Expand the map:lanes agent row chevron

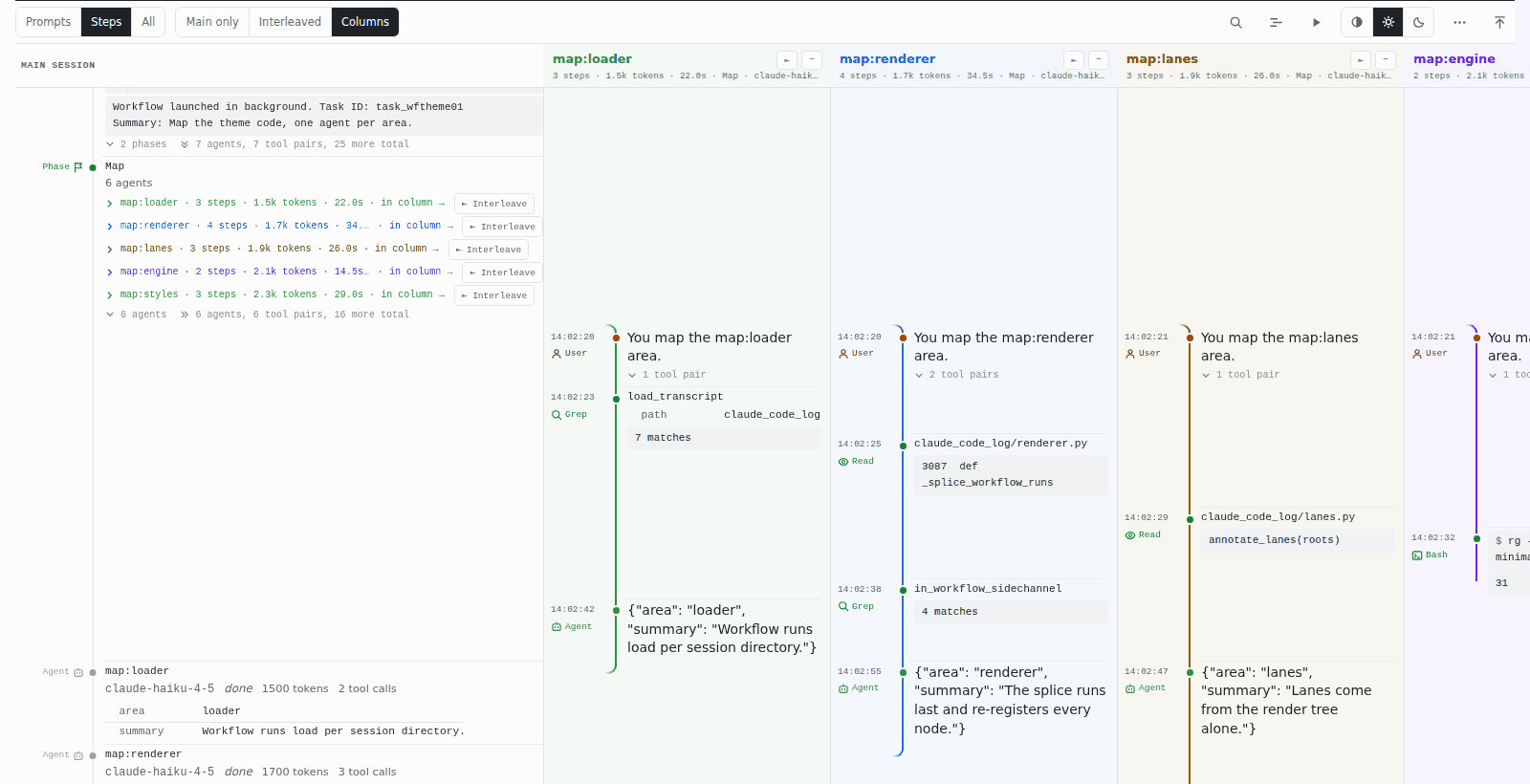point(110,250)
